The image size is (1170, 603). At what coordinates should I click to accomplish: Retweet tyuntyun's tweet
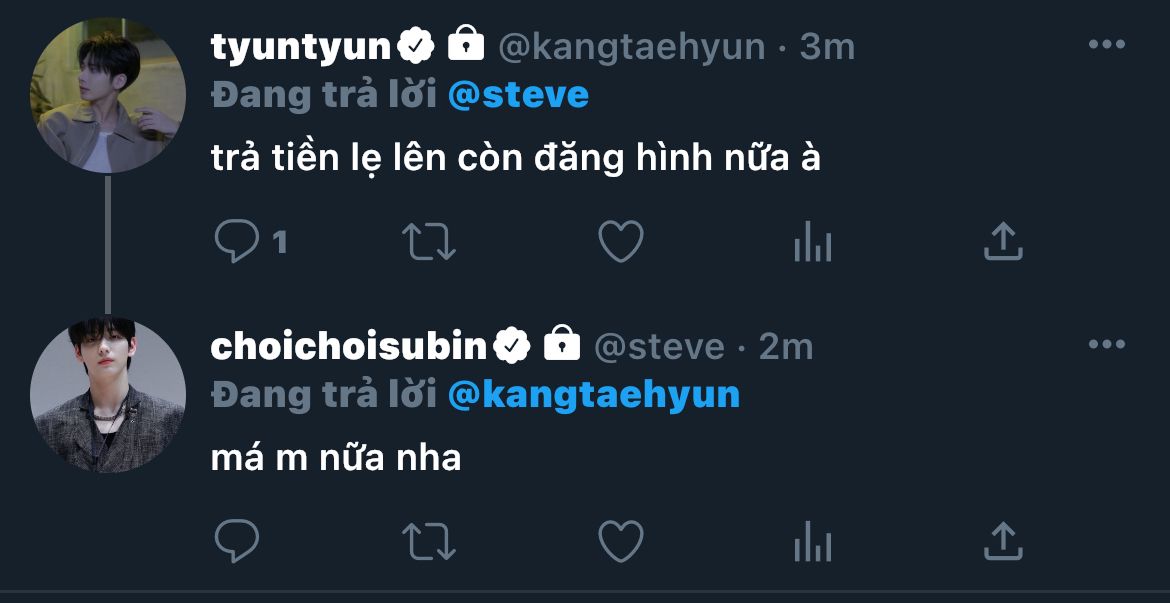click(428, 242)
